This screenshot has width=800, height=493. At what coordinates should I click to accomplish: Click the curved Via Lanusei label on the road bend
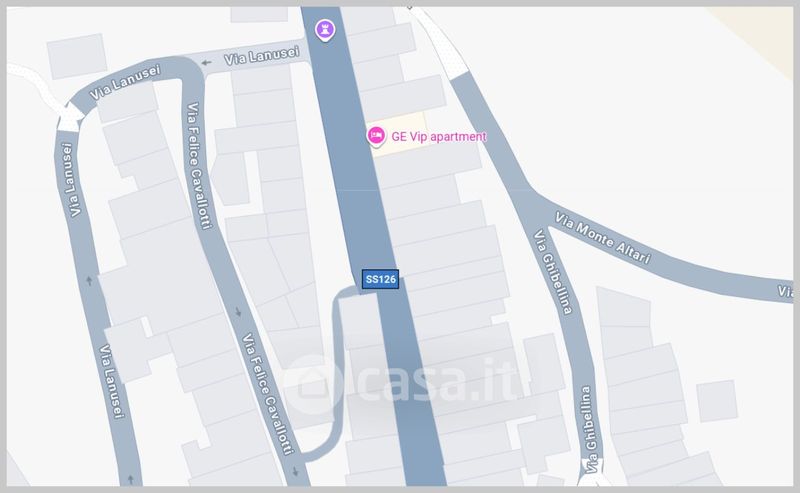tap(125, 82)
